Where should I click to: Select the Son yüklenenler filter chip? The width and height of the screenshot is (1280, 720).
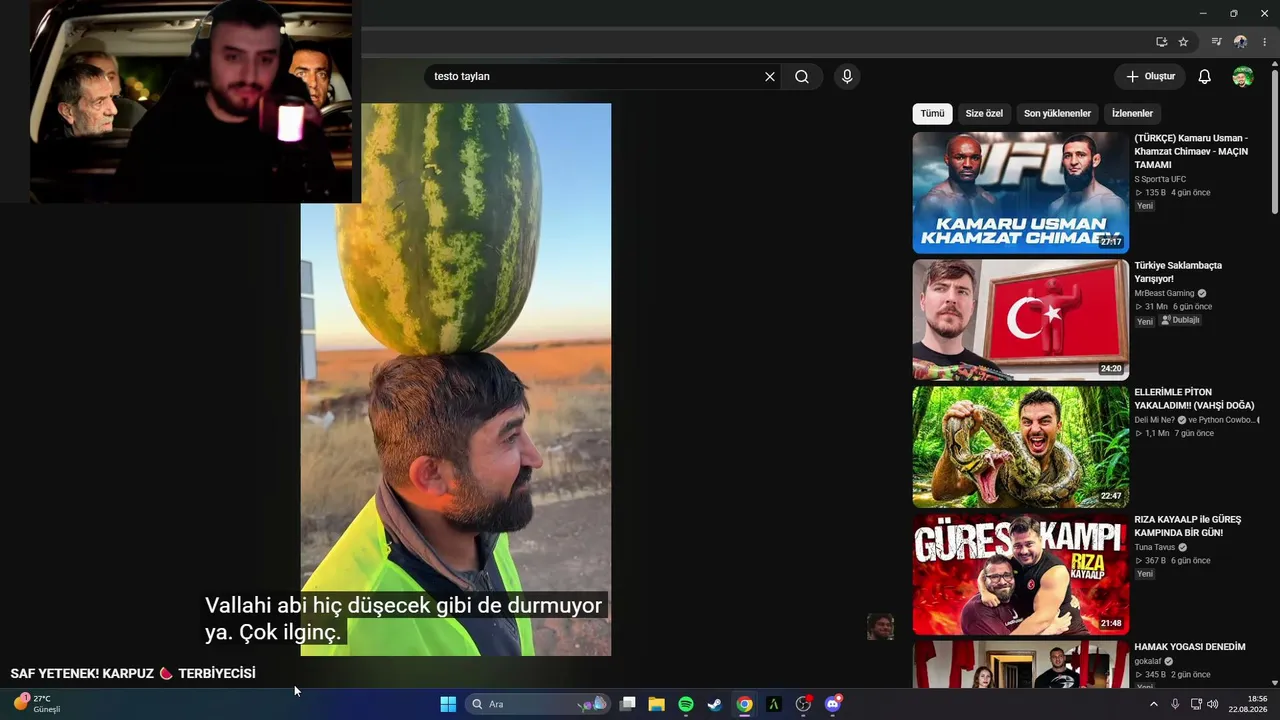click(1057, 114)
